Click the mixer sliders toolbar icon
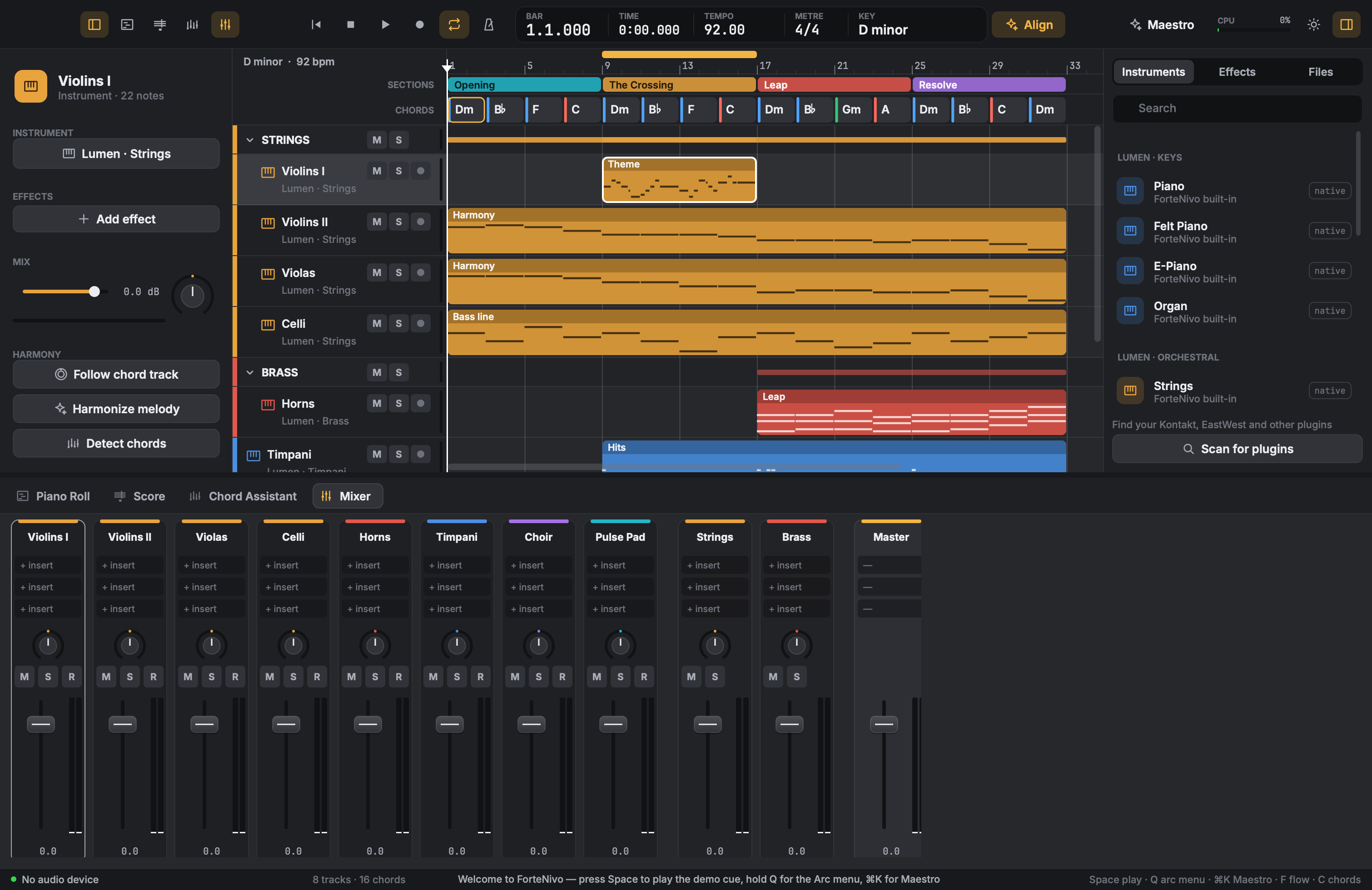The image size is (1372, 890). coord(225,24)
